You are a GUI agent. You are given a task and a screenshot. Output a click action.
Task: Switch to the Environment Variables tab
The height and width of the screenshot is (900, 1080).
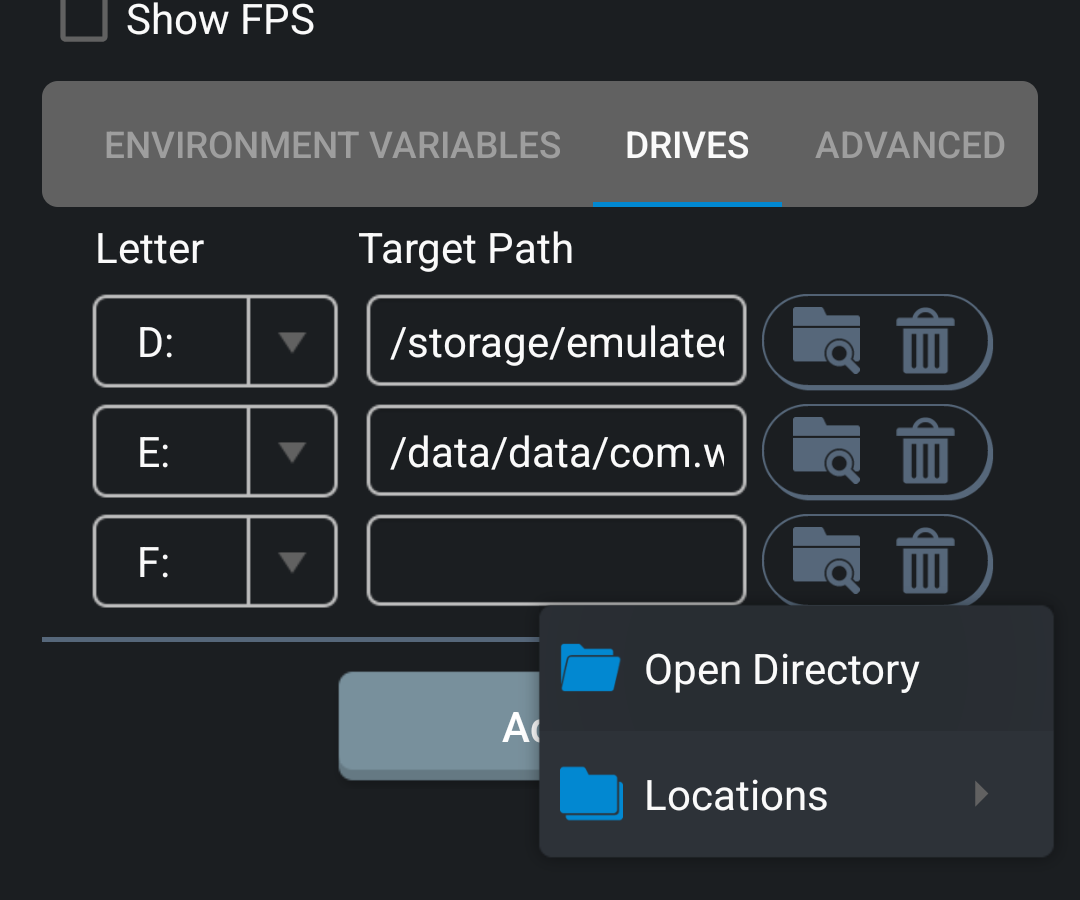coord(332,146)
